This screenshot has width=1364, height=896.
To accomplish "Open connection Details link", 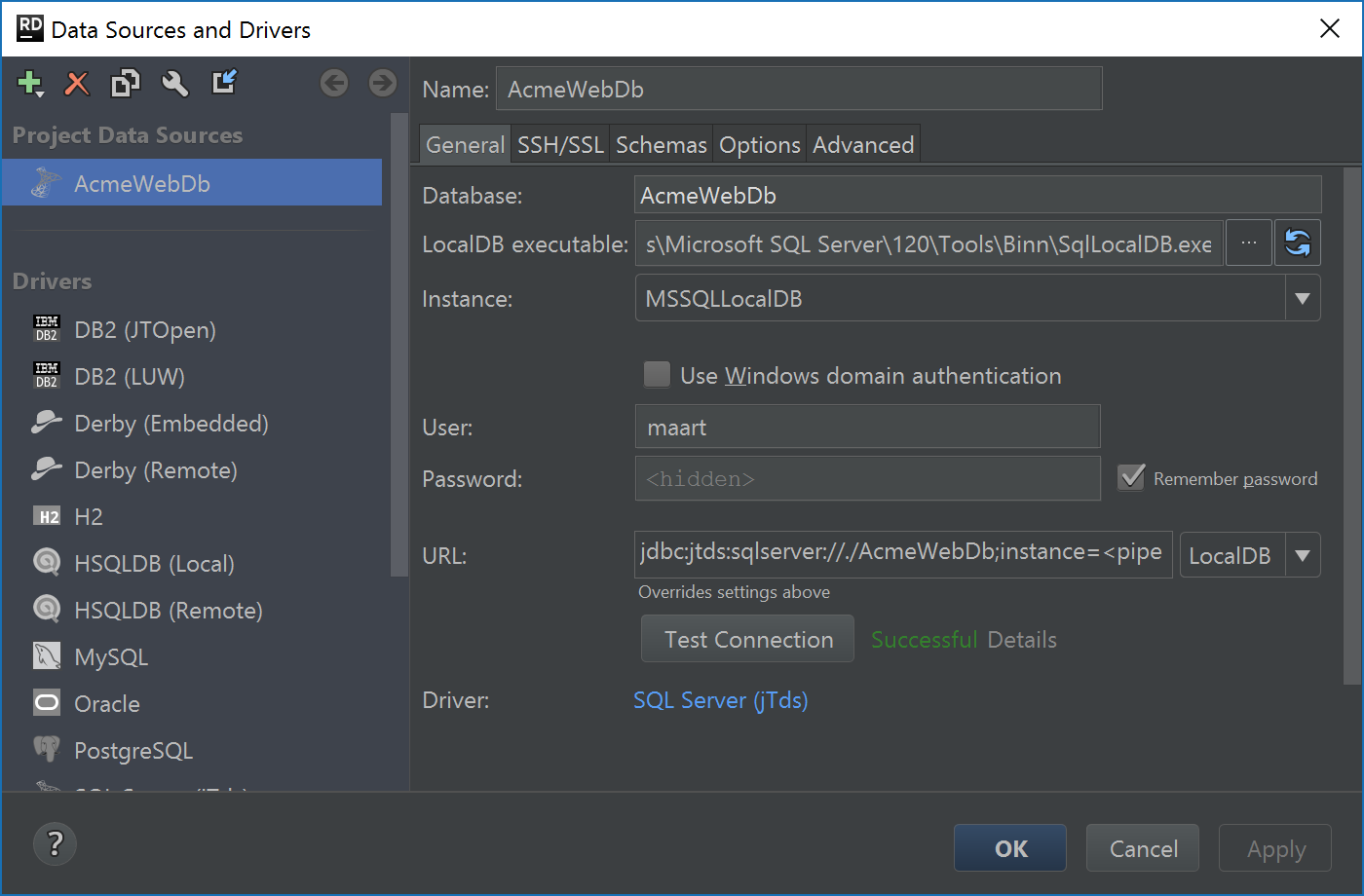I will pos(1022,640).
